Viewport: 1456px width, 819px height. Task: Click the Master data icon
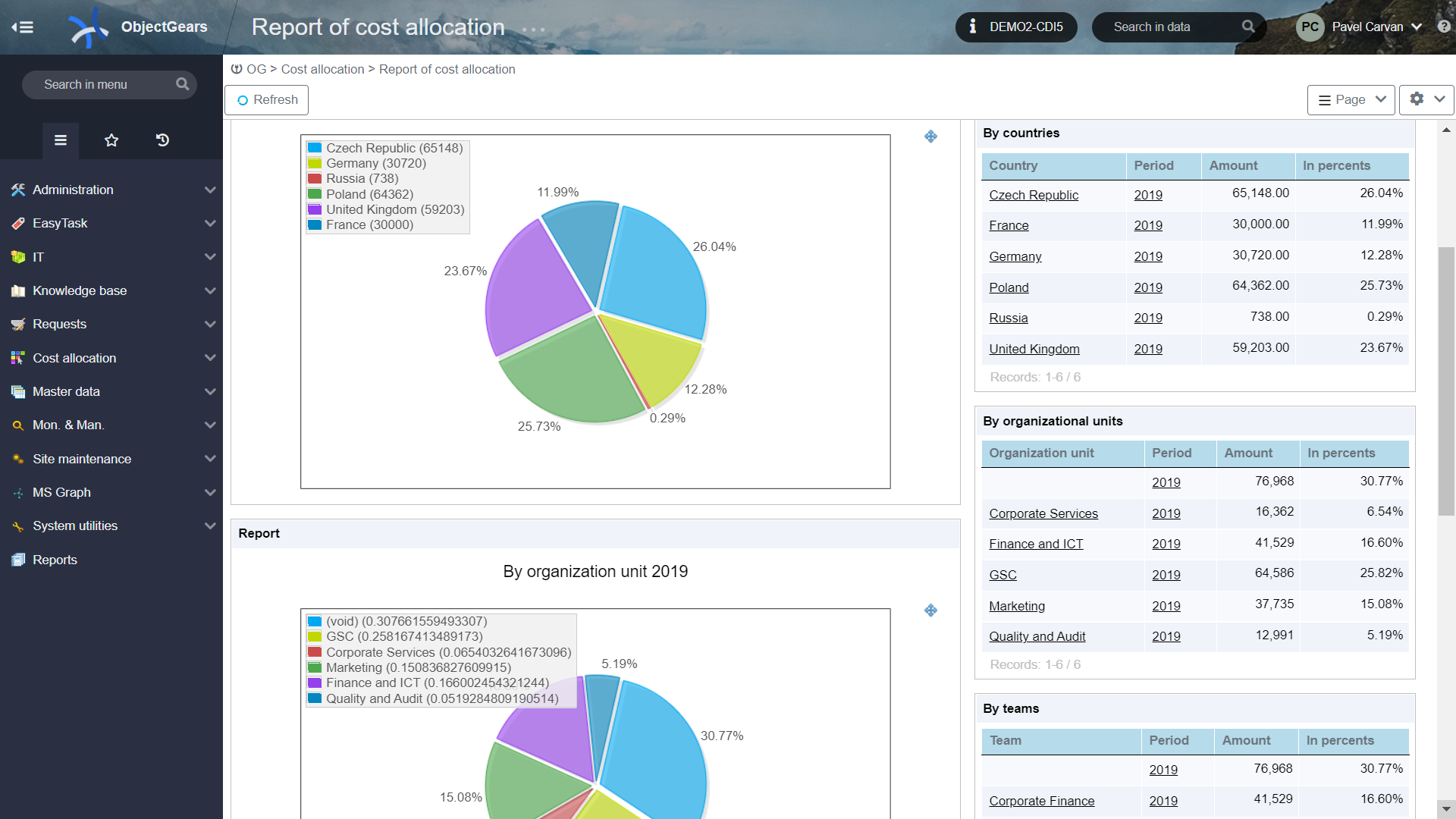click(x=18, y=391)
